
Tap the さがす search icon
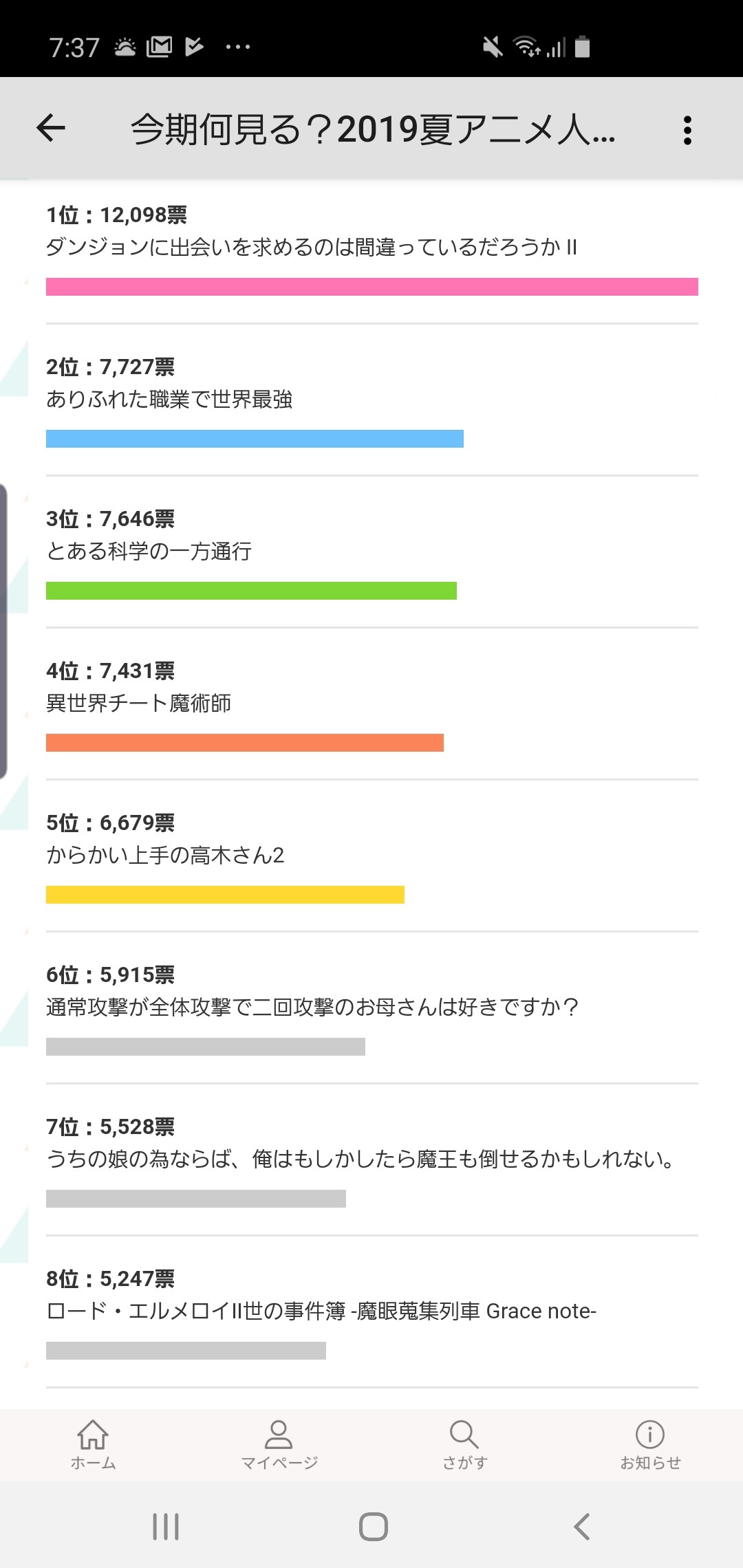click(x=464, y=1444)
